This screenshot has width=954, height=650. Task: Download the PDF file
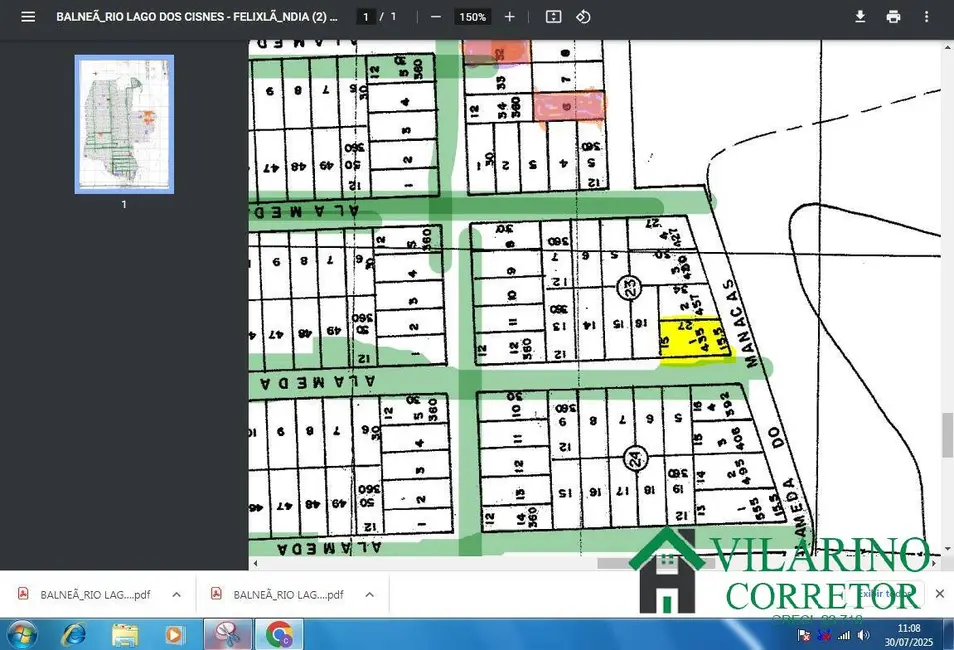click(860, 17)
